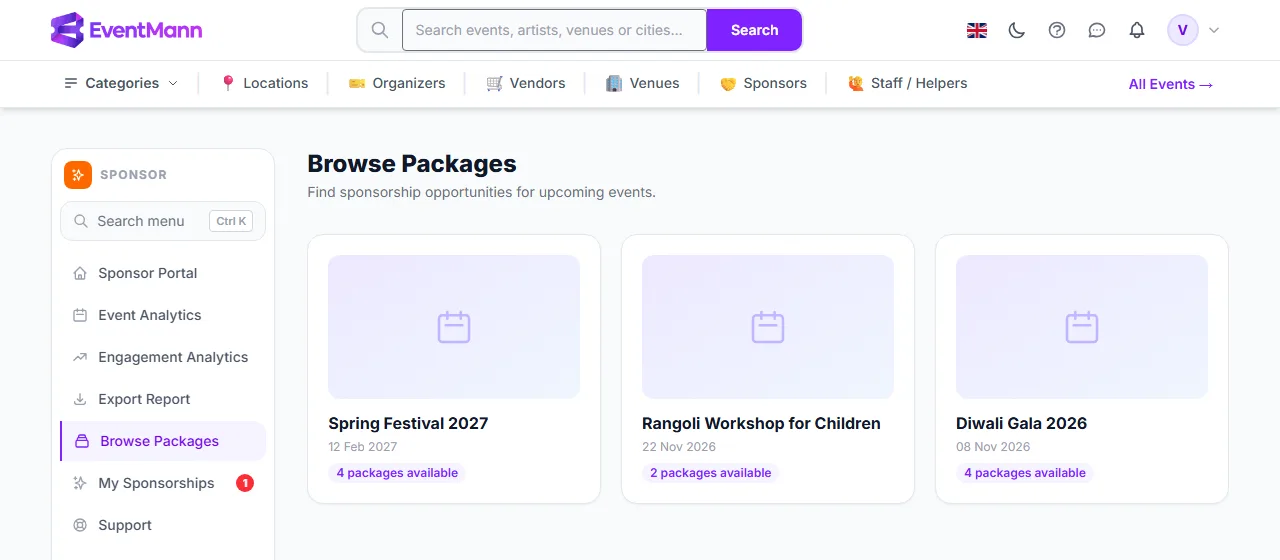1280x560 pixels.
Task: Open Spring Festival 2027 title
Action: [x=408, y=423]
